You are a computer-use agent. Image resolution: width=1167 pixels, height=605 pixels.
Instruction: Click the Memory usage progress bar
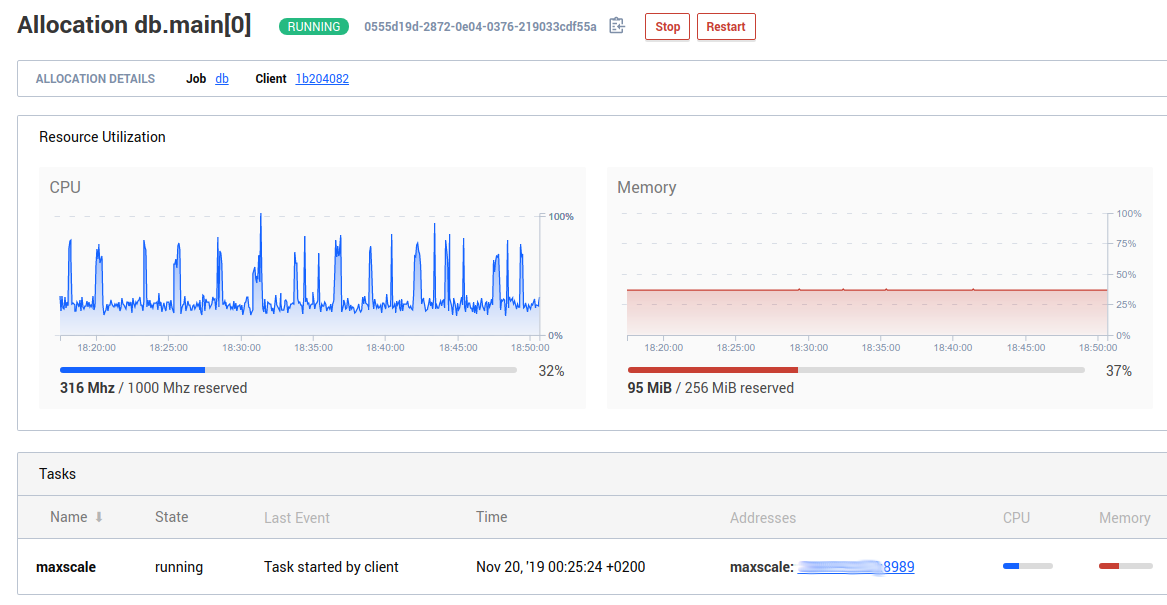855,370
